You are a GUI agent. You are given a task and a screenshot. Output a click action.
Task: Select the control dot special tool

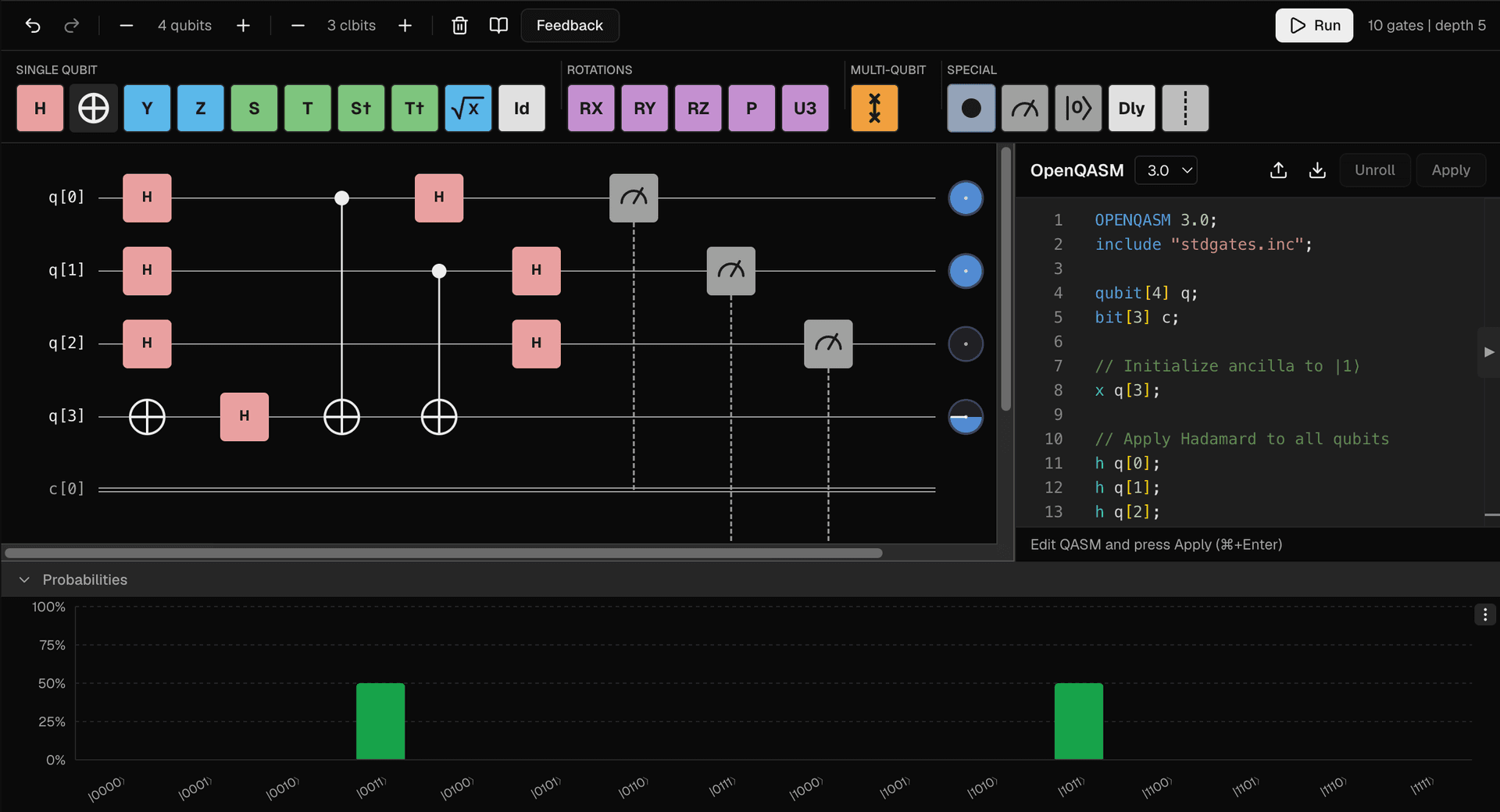[x=971, y=109]
